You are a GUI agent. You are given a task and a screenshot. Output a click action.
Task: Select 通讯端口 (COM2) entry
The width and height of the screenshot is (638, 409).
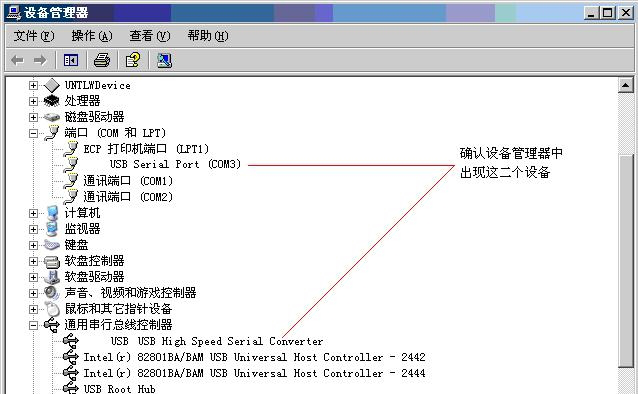(x=128, y=197)
